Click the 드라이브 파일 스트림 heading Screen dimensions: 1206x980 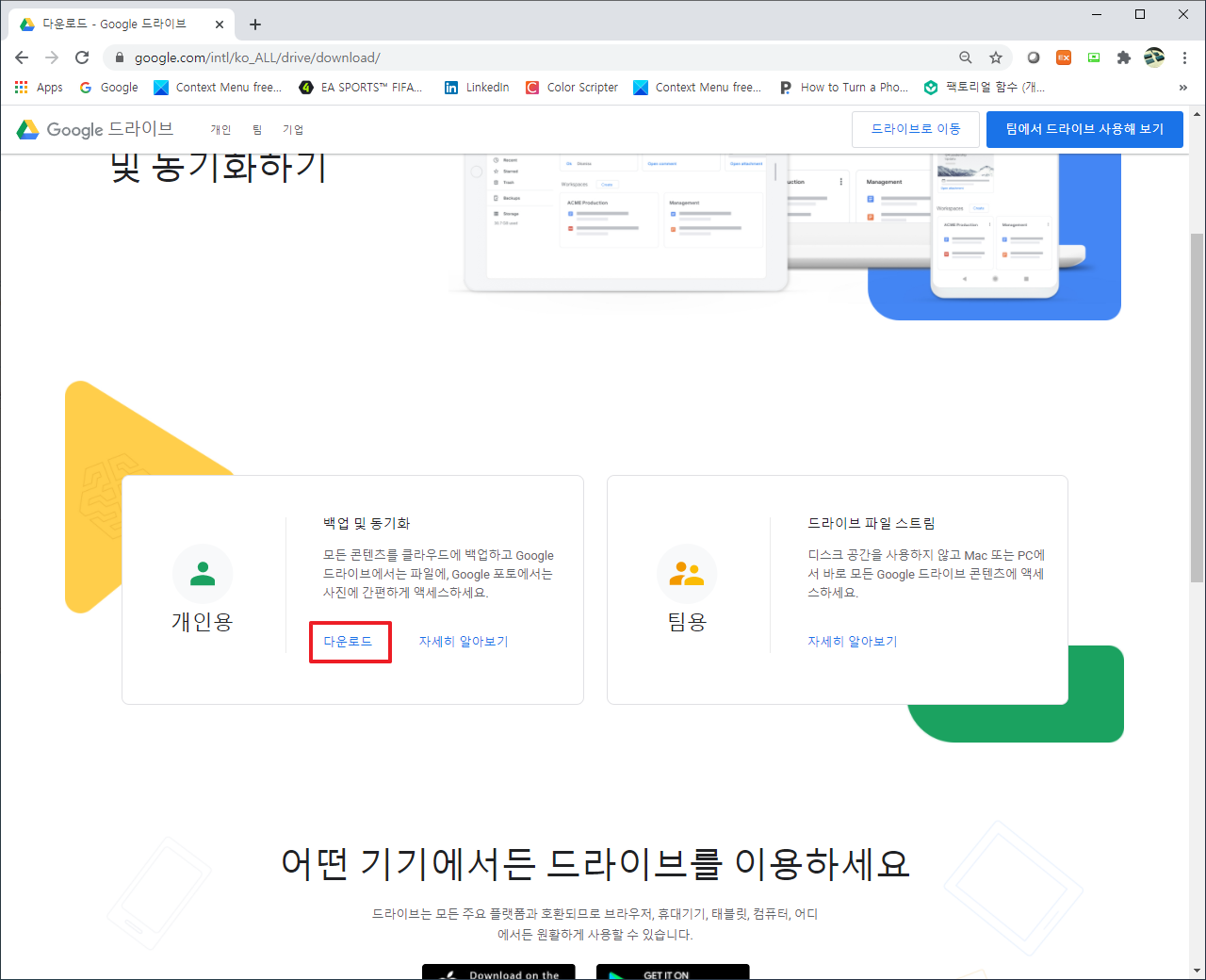coord(872,523)
